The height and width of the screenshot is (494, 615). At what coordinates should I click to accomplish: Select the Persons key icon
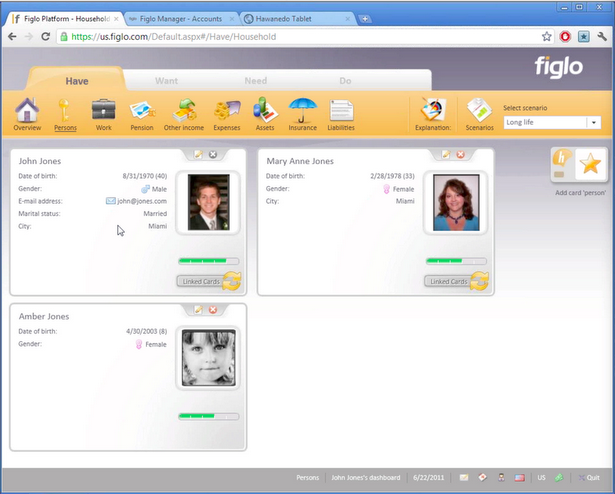click(65, 114)
